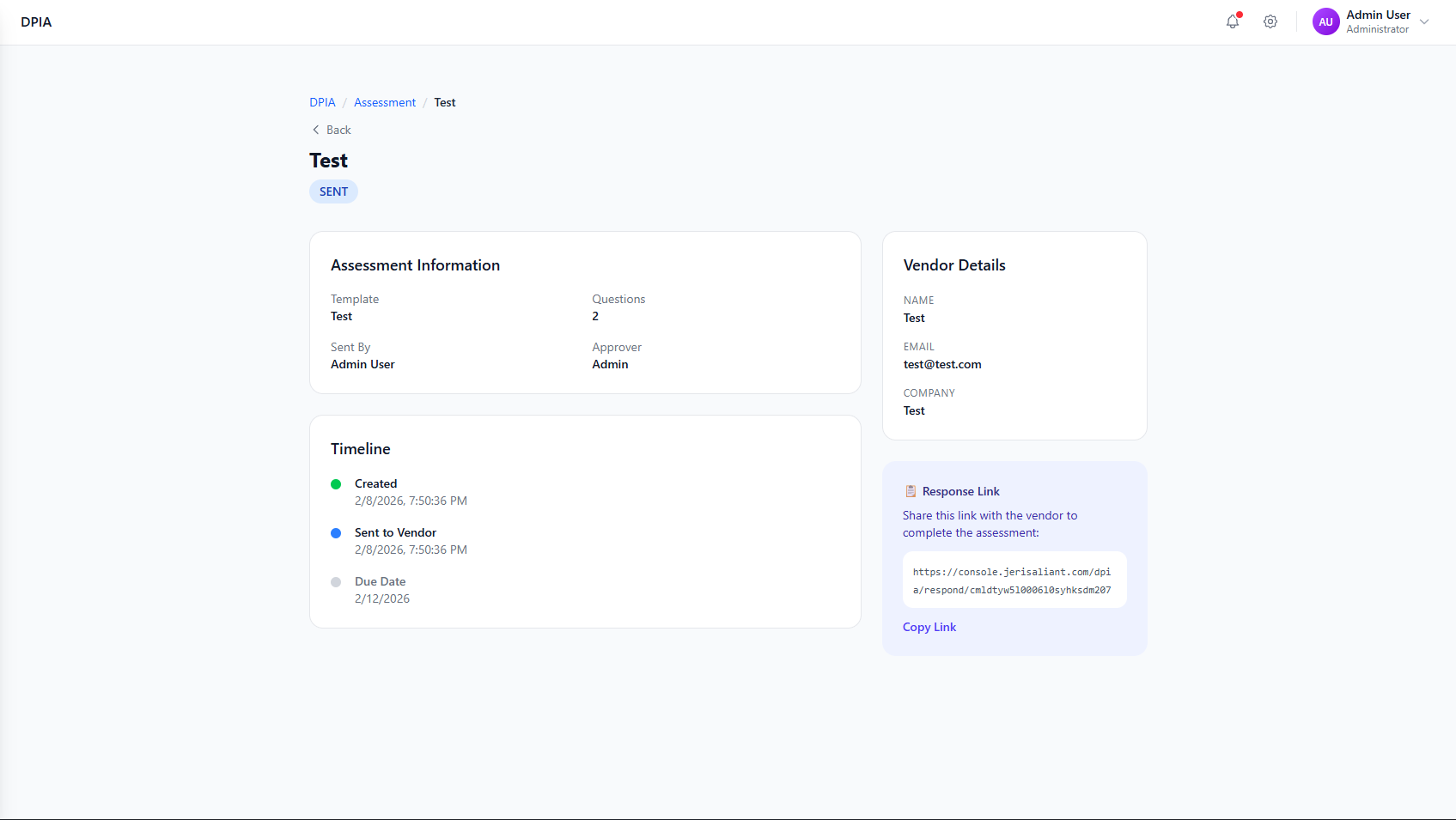Click the Admin User name in header
1456x820 pixels.
(1378, 15)
